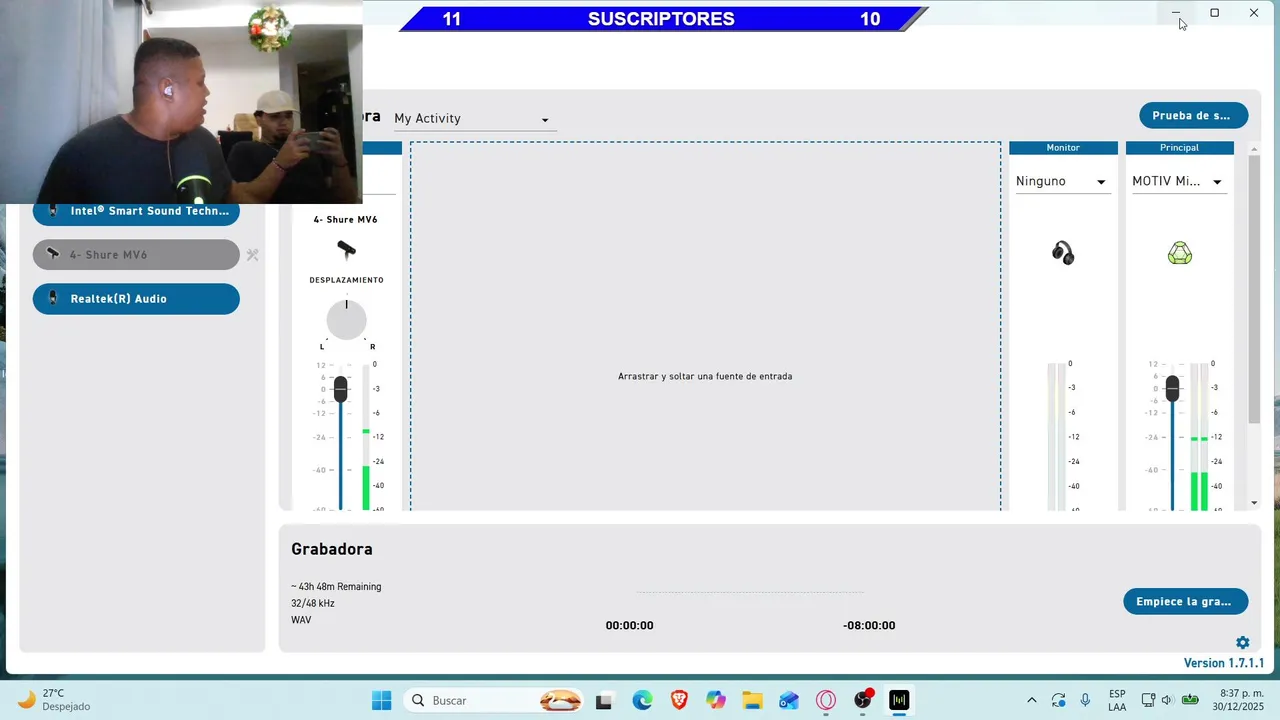The width and height of the screenshot is (1280, 720).
Task: Click the Shure MV6 microphone channel icon
Action: pyautogui.click(x=346, y=249)
